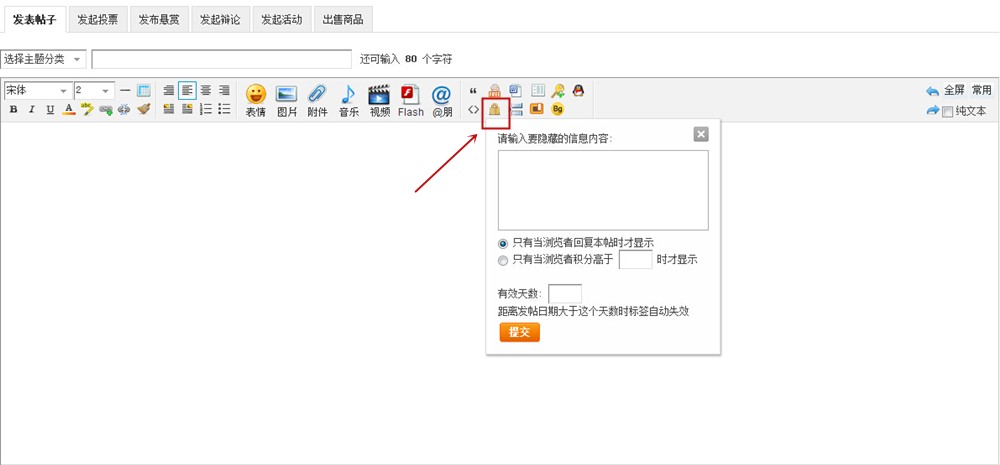
Task: Open the font size 2 dropdown
Action: (94, 91)
